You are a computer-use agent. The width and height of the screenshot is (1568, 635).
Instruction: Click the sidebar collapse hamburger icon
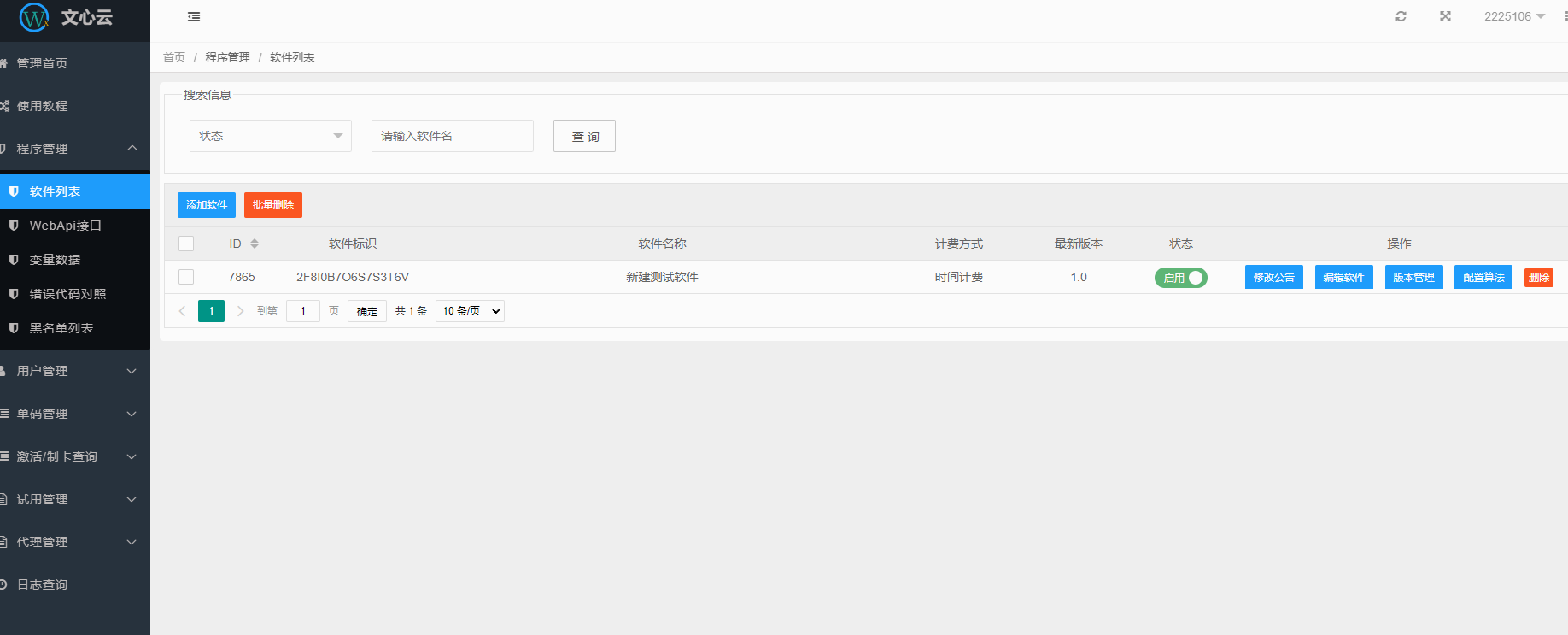click(x=194, y=17)
